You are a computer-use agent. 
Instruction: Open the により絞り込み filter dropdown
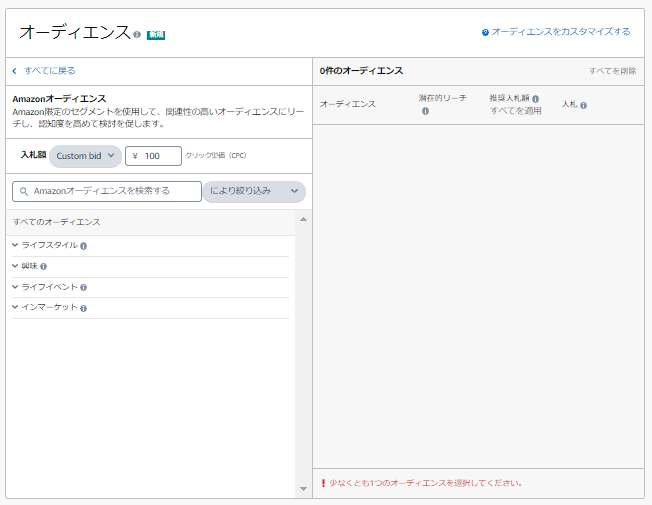point(254,191)
